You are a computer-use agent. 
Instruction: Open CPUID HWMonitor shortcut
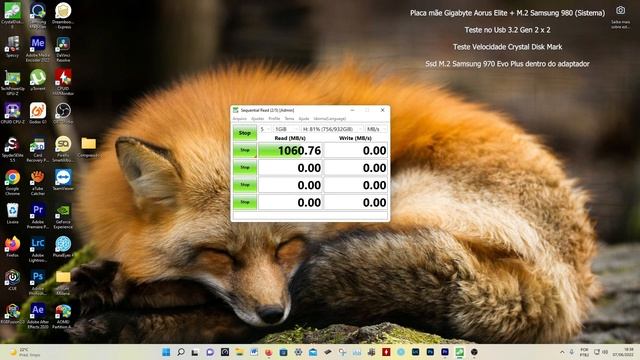click(x=63, y=82)
